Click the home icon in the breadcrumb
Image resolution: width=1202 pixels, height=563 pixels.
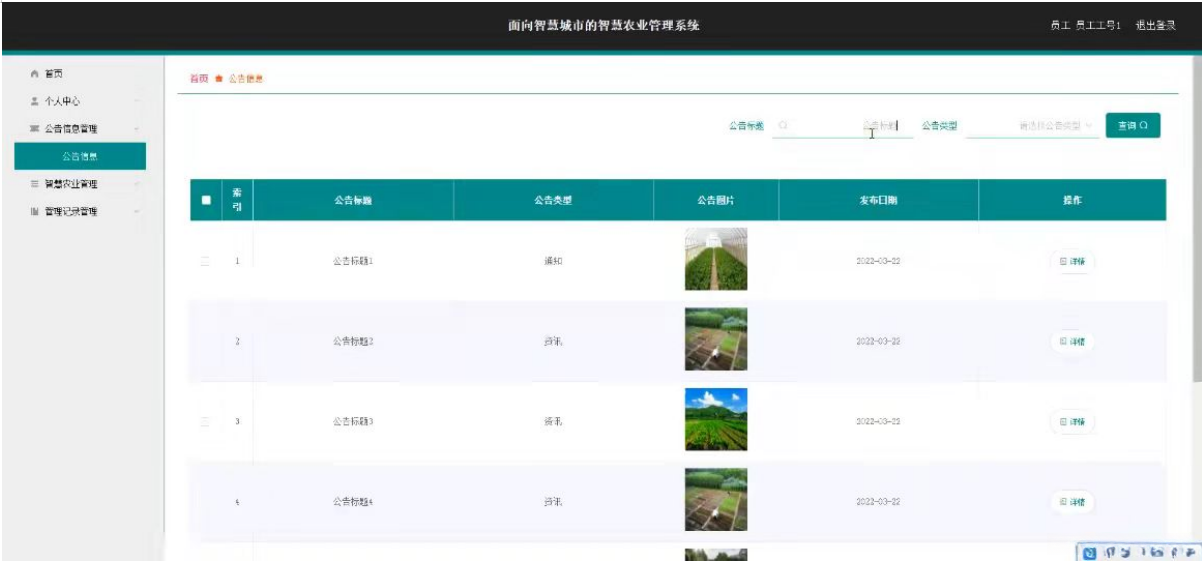(218, 79)
